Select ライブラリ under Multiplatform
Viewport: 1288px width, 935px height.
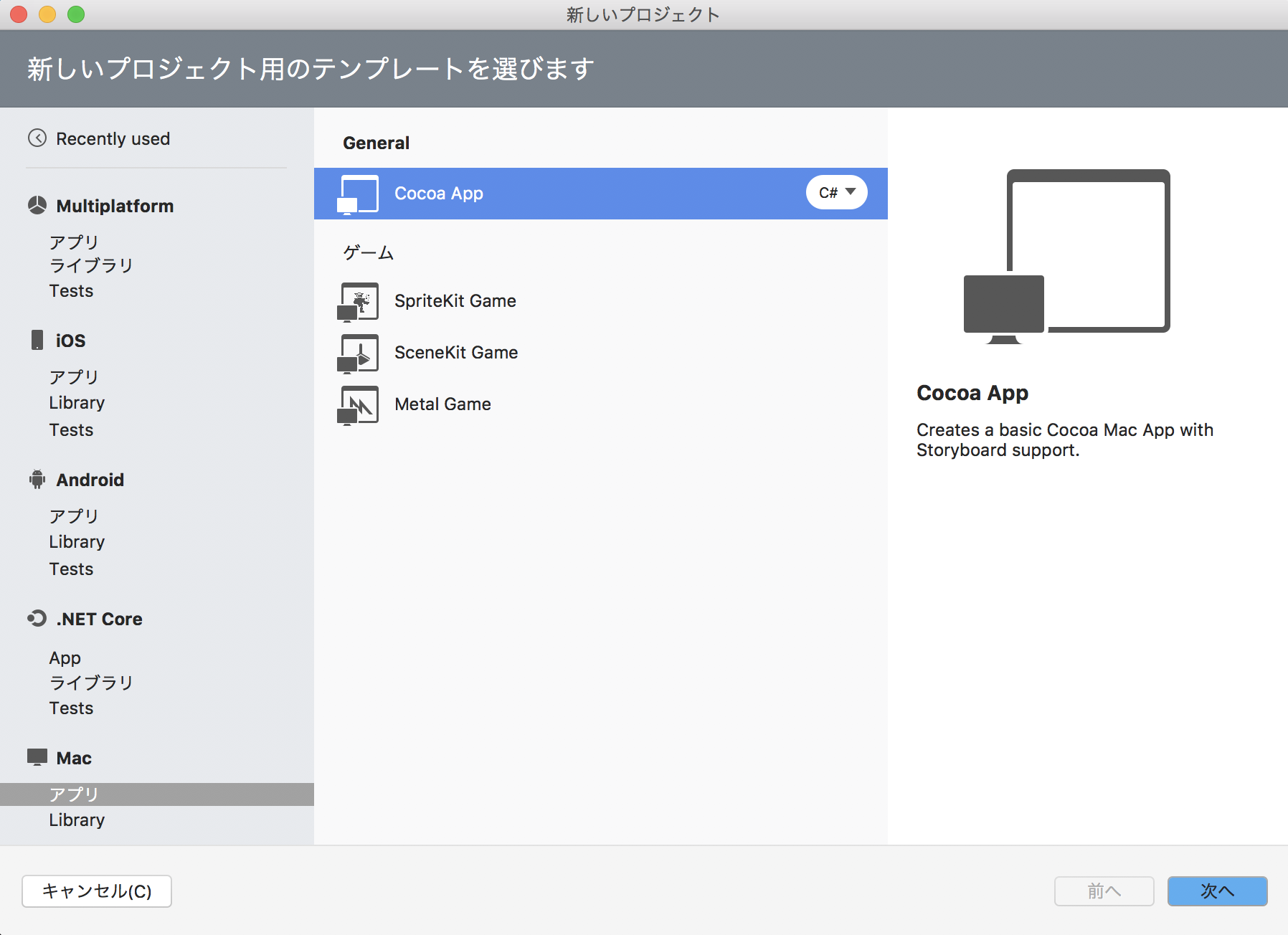click(91, 265)
